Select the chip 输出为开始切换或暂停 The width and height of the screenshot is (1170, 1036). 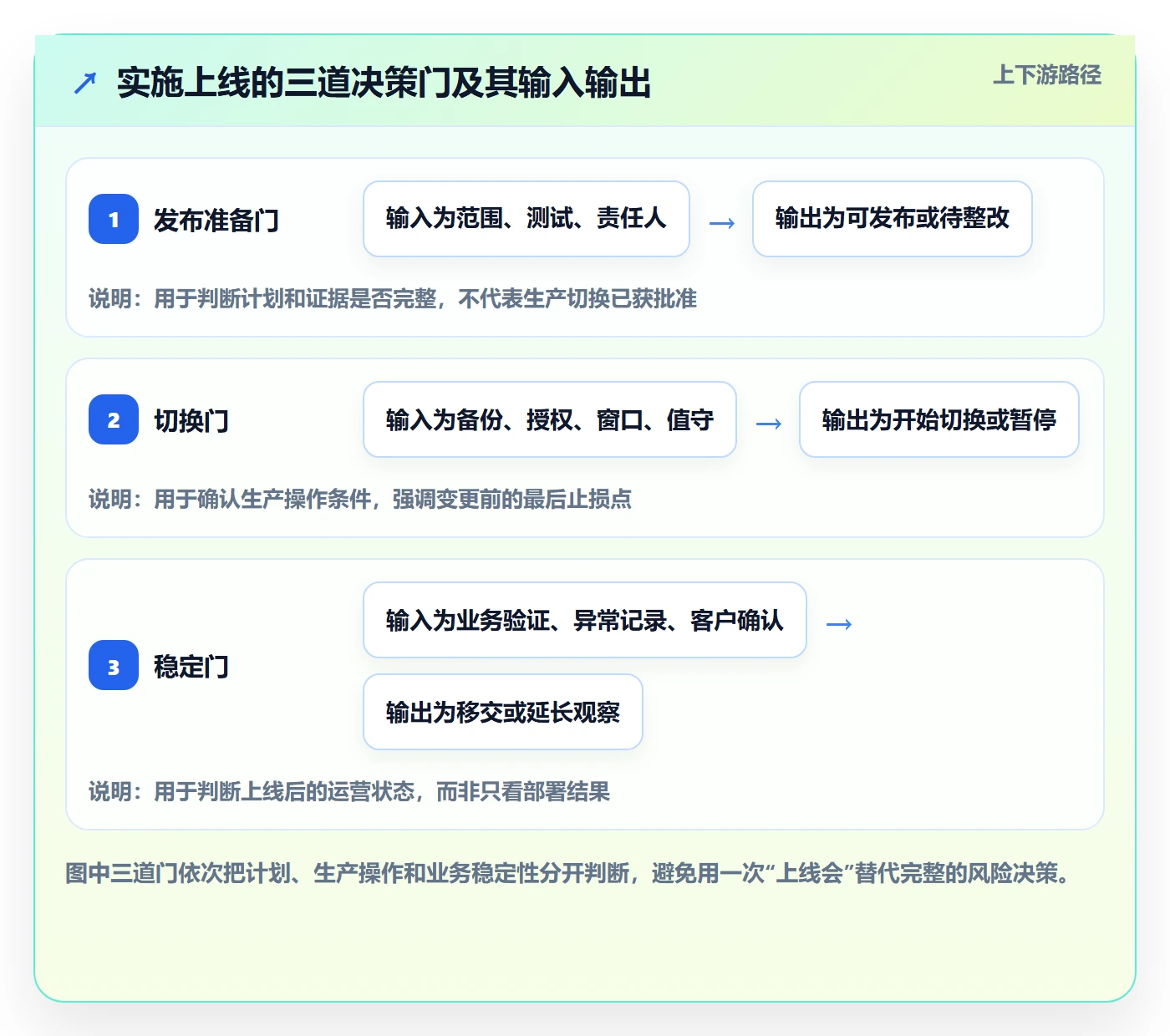click(x=939, y=419)
